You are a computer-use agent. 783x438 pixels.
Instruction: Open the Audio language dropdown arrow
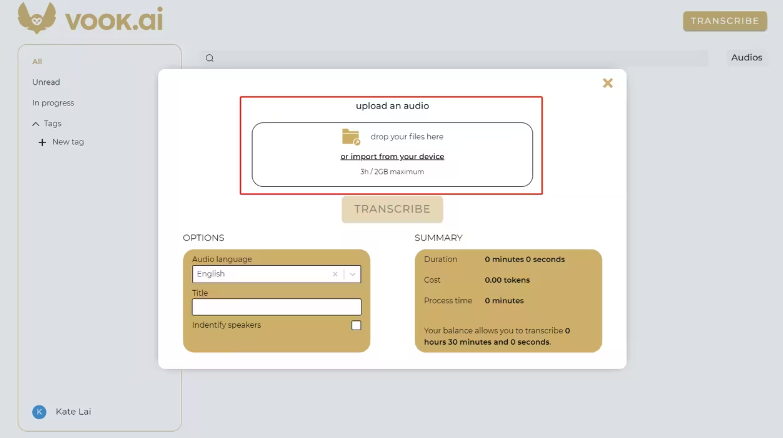[x=353, y=274]
